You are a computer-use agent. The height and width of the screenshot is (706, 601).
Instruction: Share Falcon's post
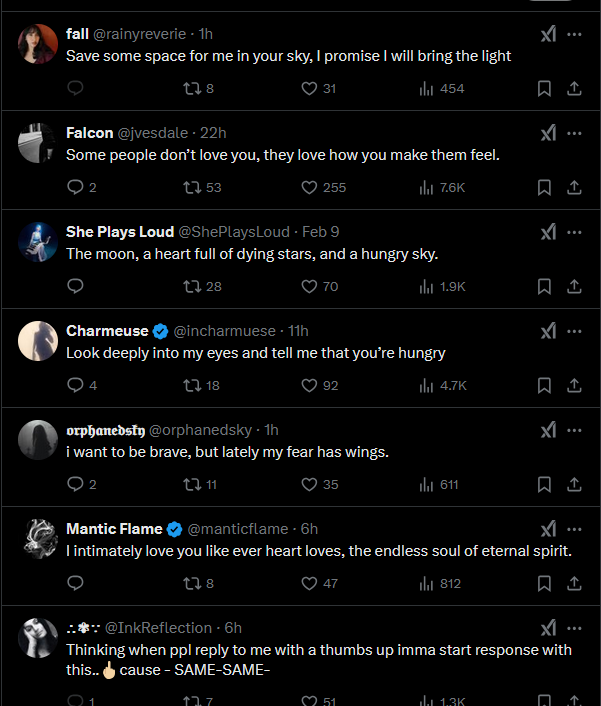[575, 187]
